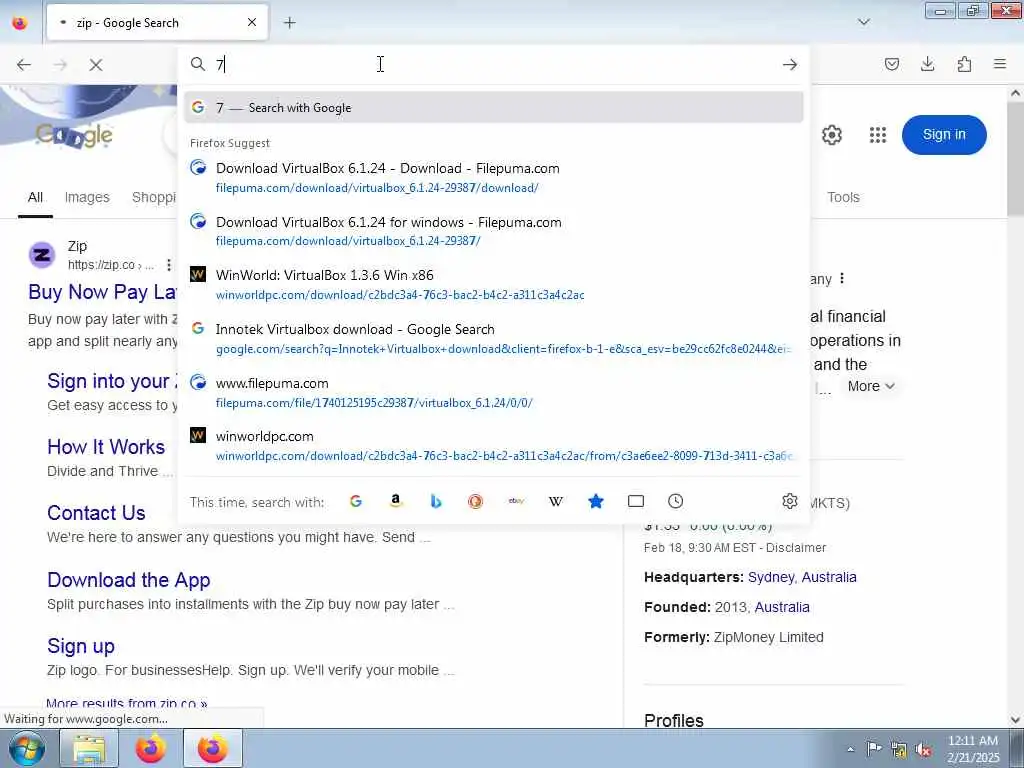Open the Contact Us link
This screenshot has height=768, width=1024.
pos(96,513)
